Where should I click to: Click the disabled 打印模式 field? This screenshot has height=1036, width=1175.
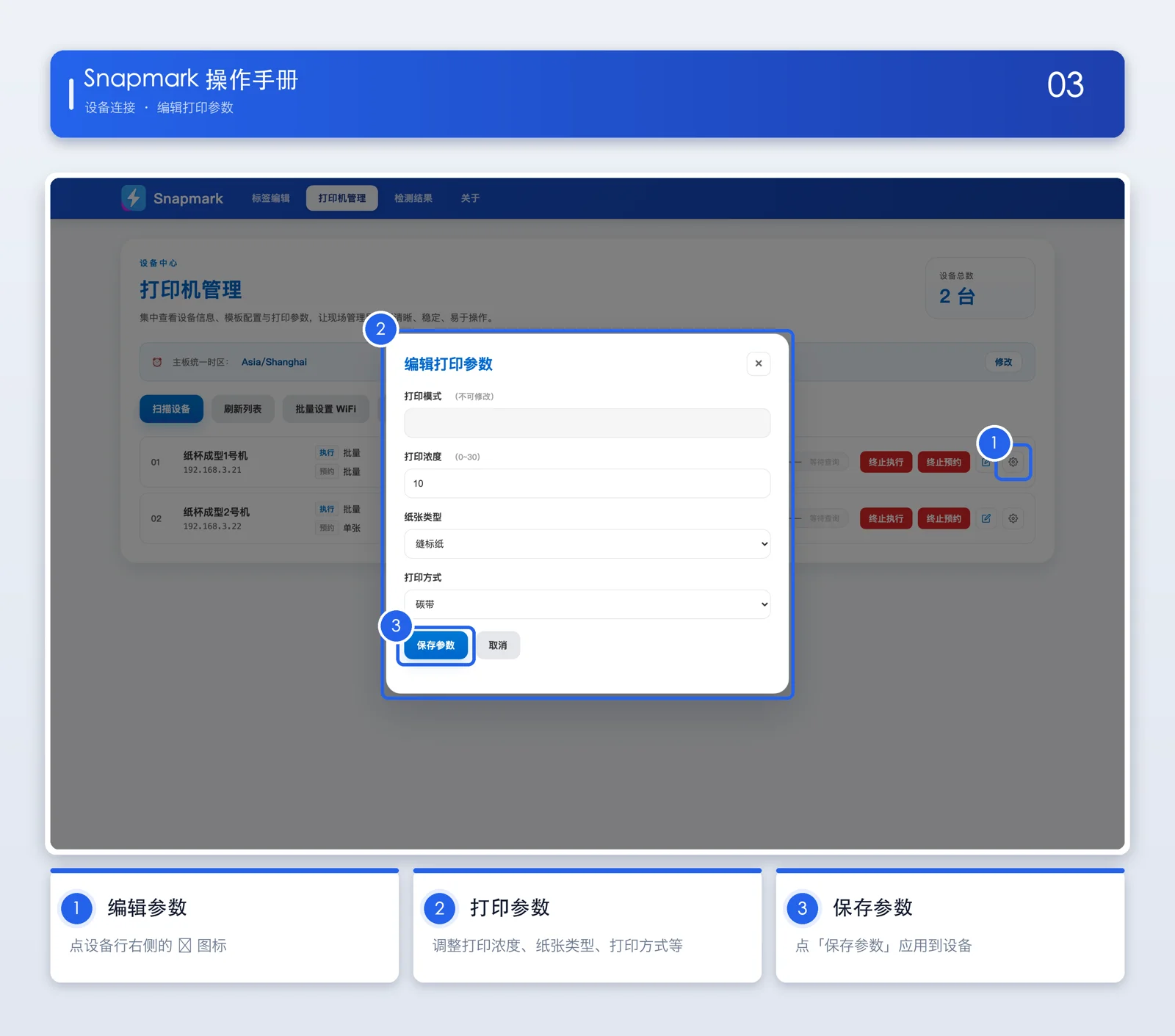tap(587, 423)
